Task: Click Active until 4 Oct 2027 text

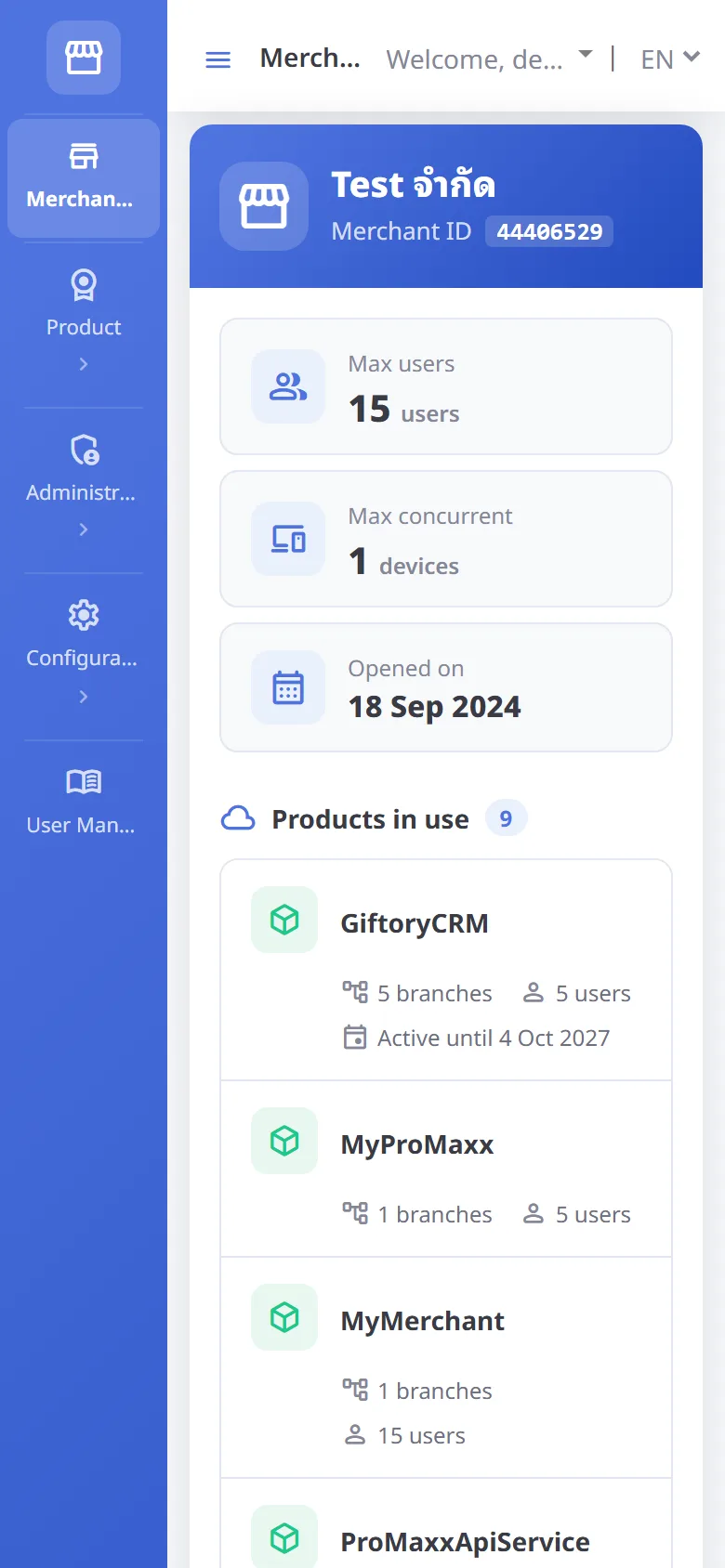Action: [x=494, y=1038]
